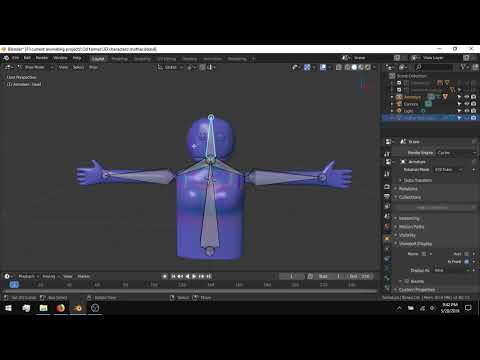Click the current frame number field
This screenshot has width=480, height=360.
pyautogui.click(x=291, y=276)
